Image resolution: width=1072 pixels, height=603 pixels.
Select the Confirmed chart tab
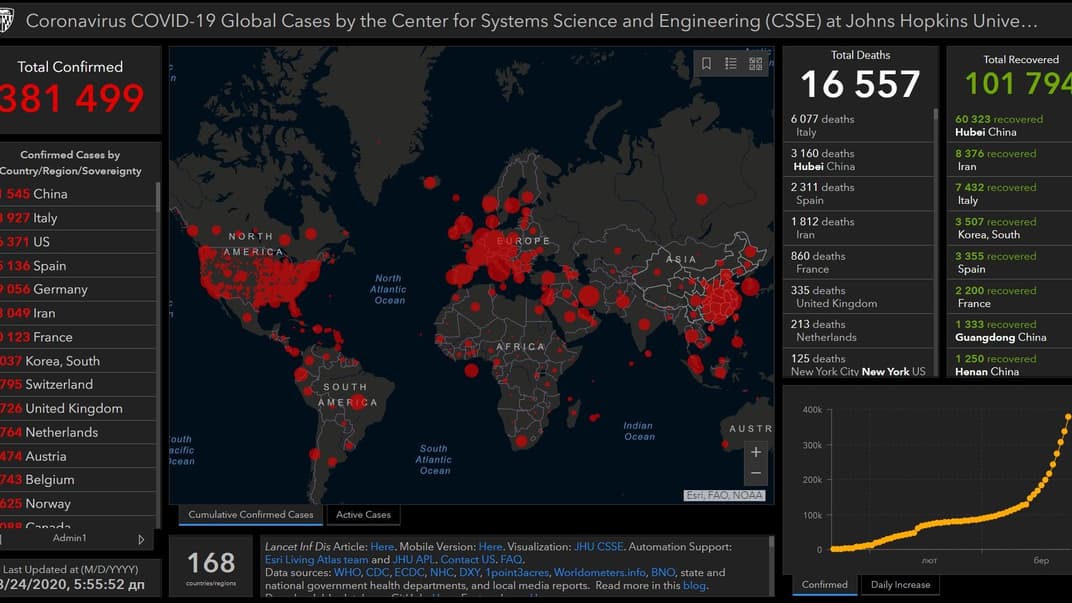point(825,585)
